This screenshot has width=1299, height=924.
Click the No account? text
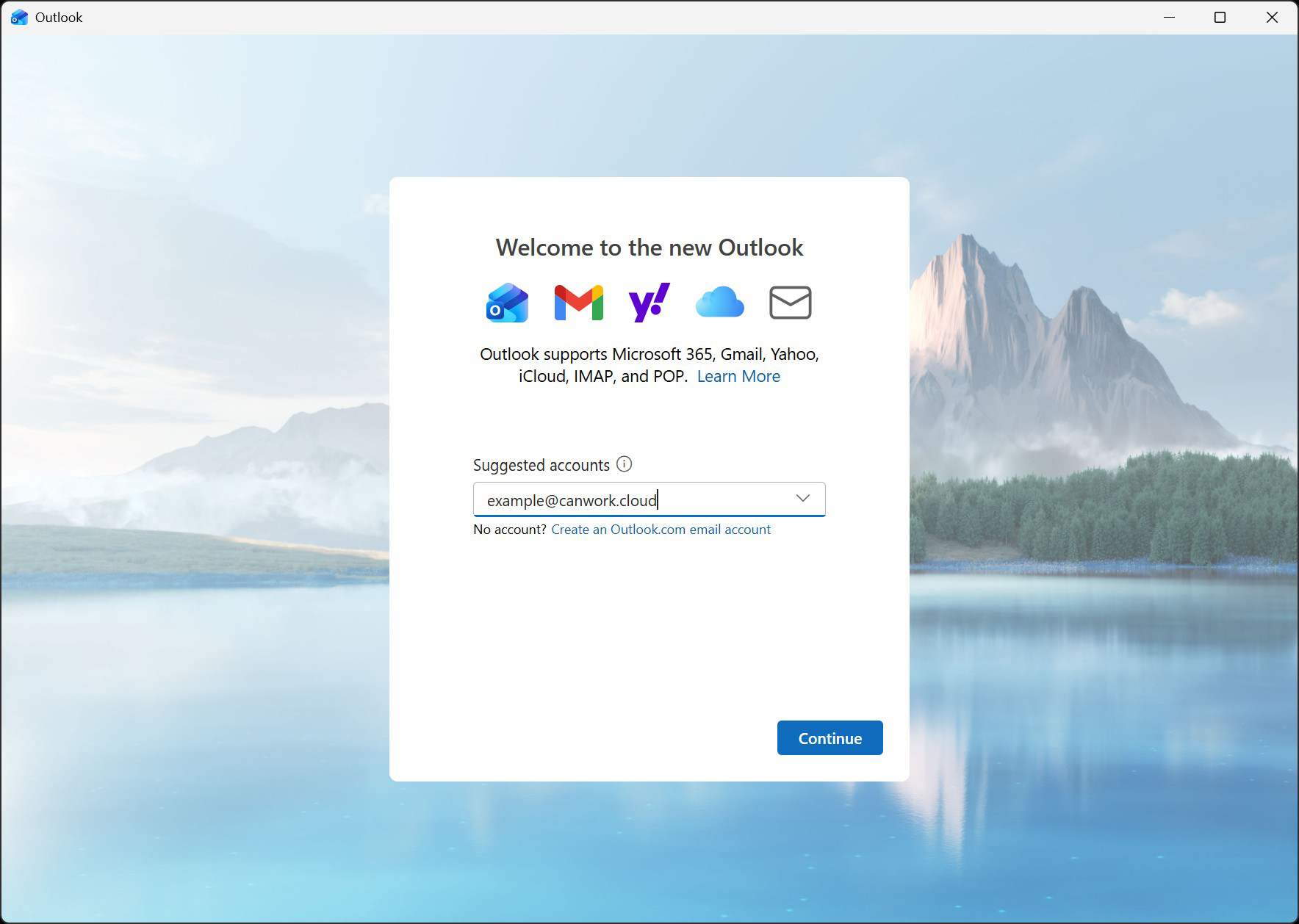[x=509, y=530]
